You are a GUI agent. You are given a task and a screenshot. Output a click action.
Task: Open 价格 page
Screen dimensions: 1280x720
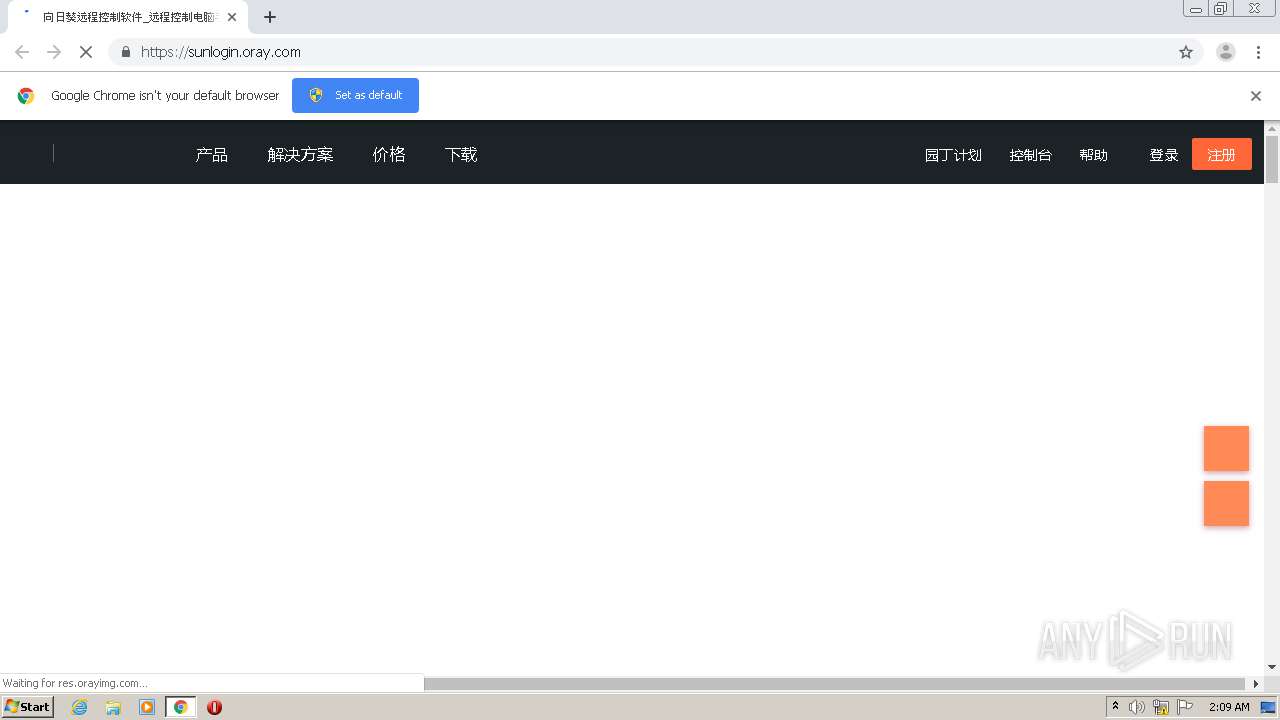pyautogui.click(x=389, y=154)
